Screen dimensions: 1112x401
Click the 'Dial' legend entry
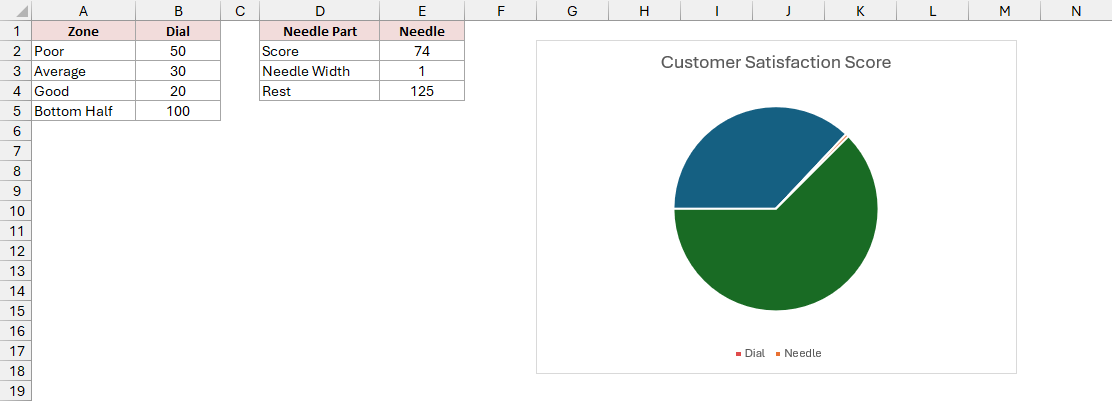[x=750, y=353]
